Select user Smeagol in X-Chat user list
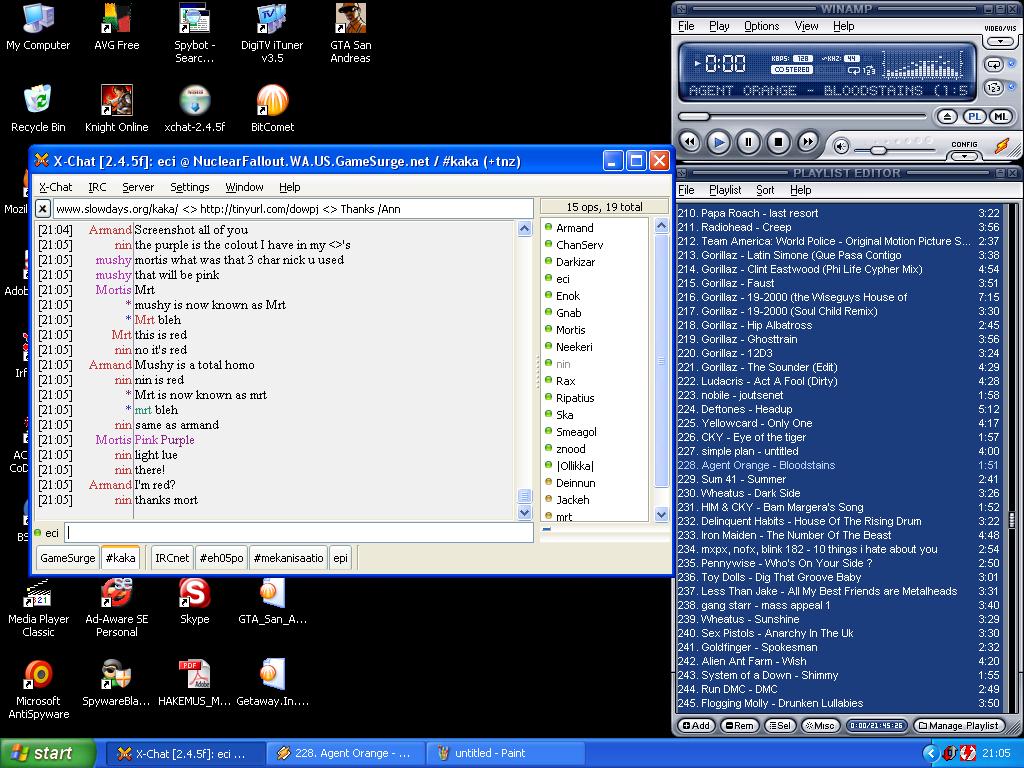1024x768 pixels. tap(576, 432)
